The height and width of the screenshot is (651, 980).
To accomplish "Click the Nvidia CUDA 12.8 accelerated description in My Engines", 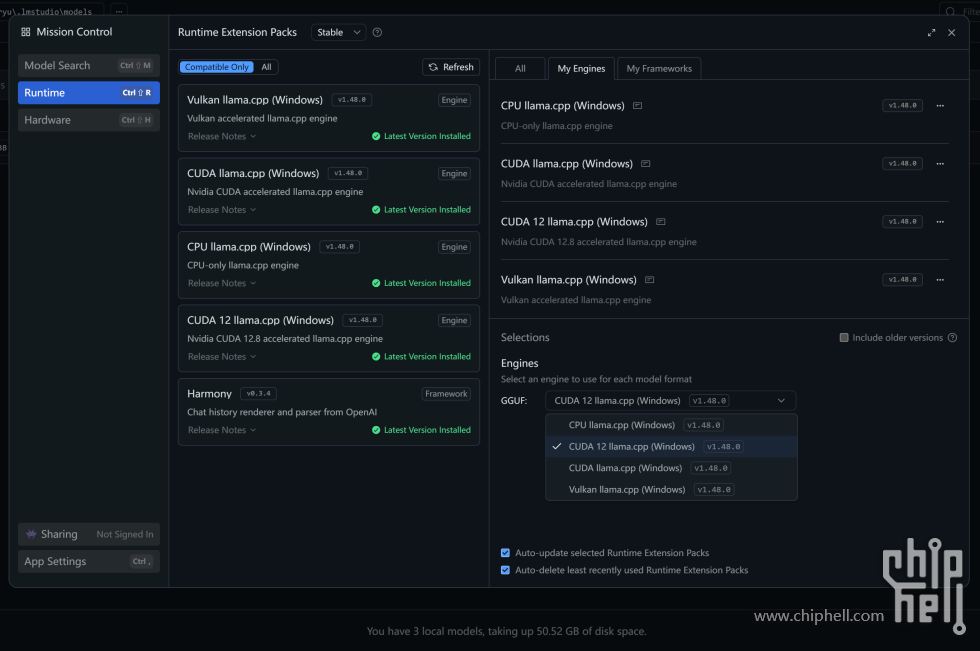I will pos(599,242).
